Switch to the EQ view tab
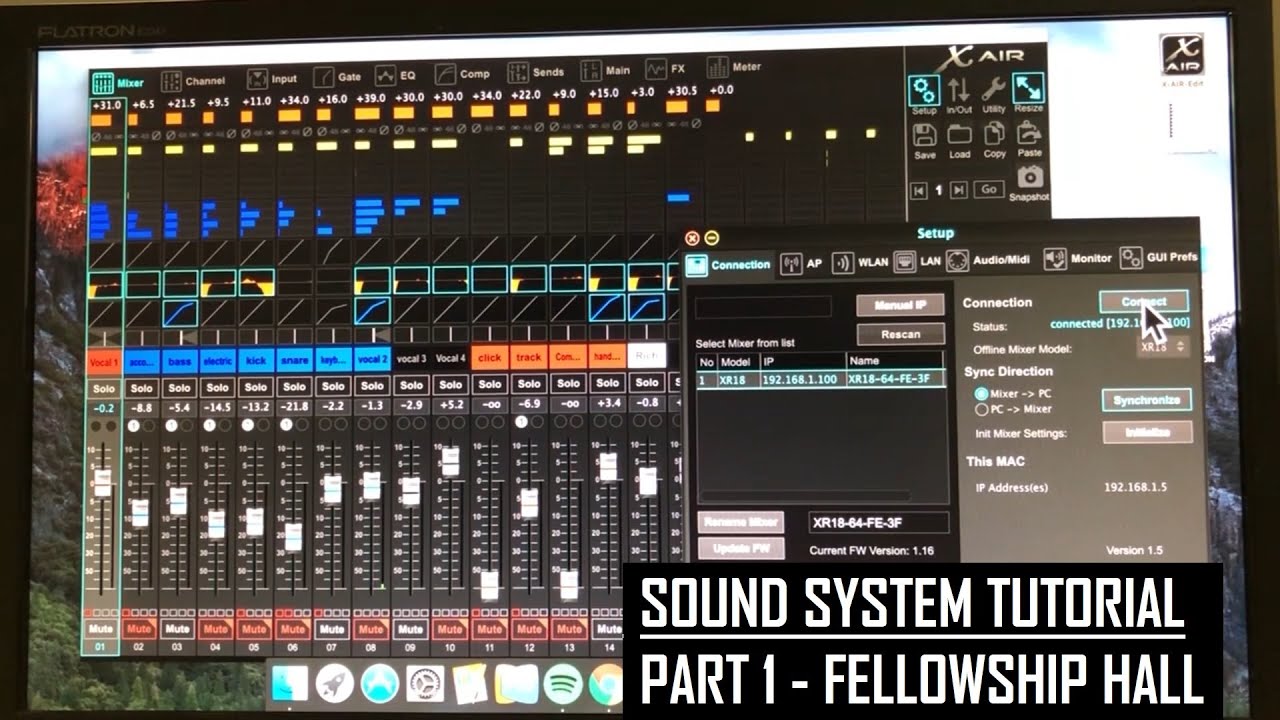The width and height of the screenshot is (1280, 720). click(x=395, y=75)
